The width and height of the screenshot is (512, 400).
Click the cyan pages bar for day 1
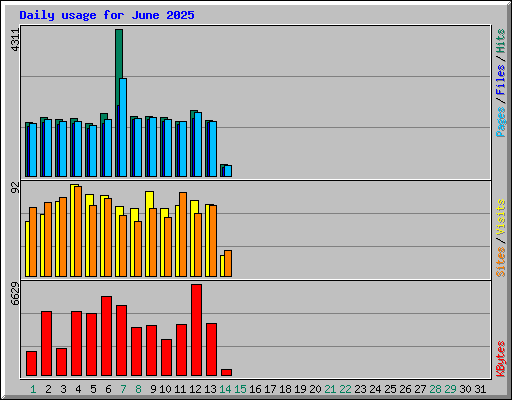click(x=33, y=150)
